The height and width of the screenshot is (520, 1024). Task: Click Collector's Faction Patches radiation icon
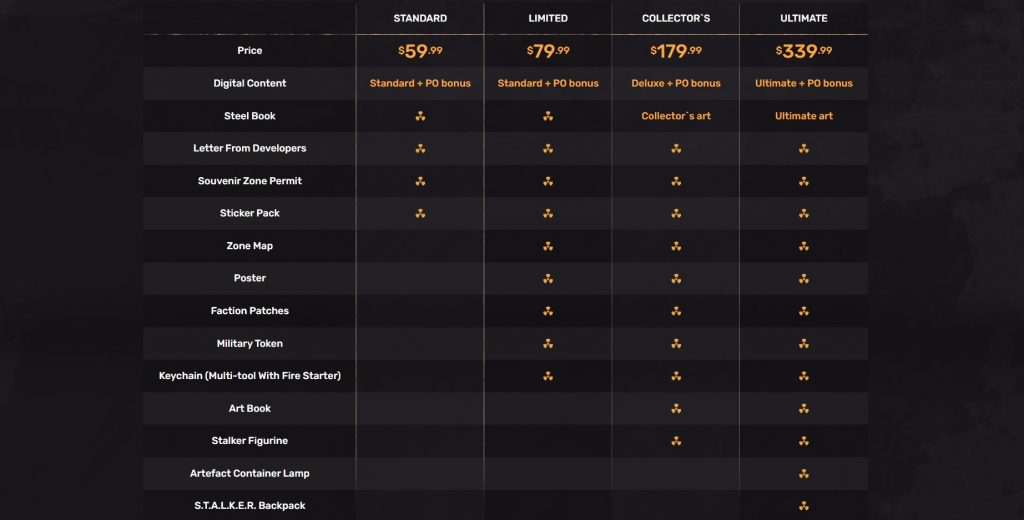(676, 311)
